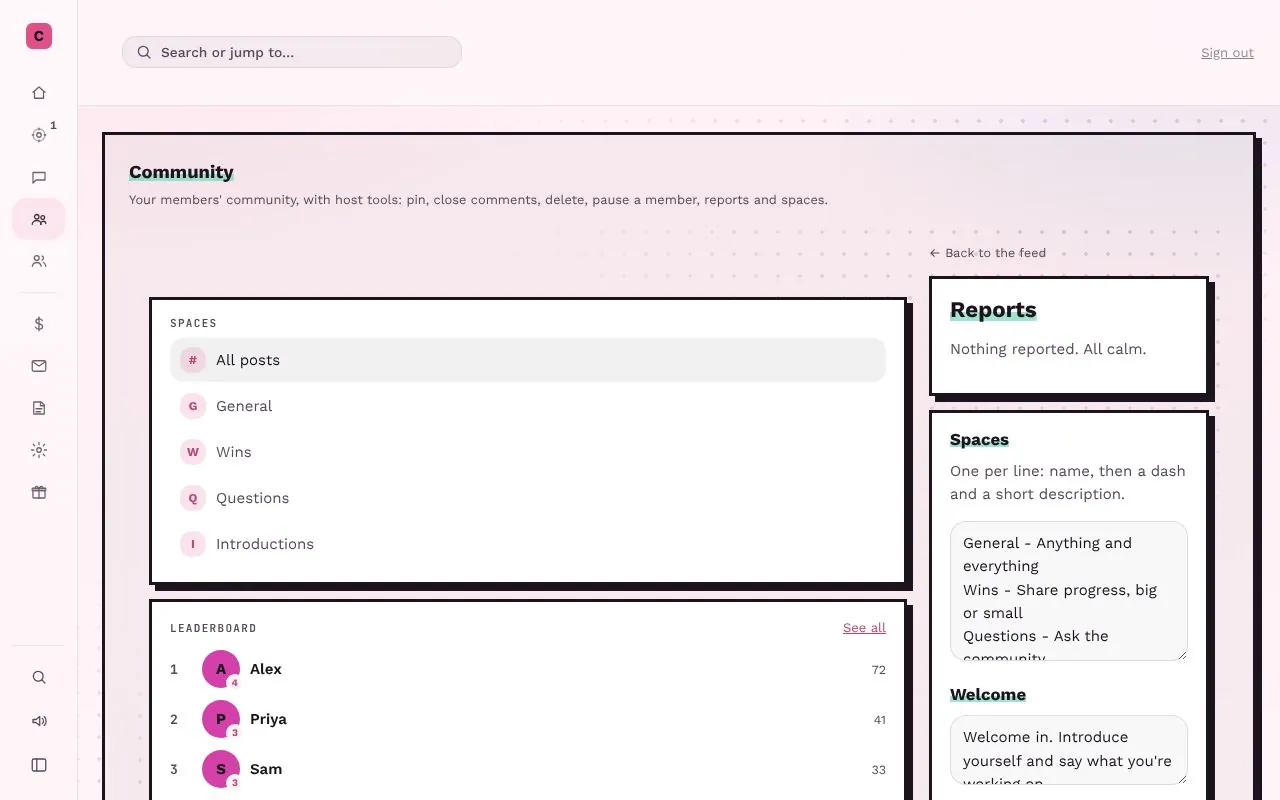This screenshot has height=800, width=1280.
Task: Open the members icon below Community
Action: tap(39, 261)
